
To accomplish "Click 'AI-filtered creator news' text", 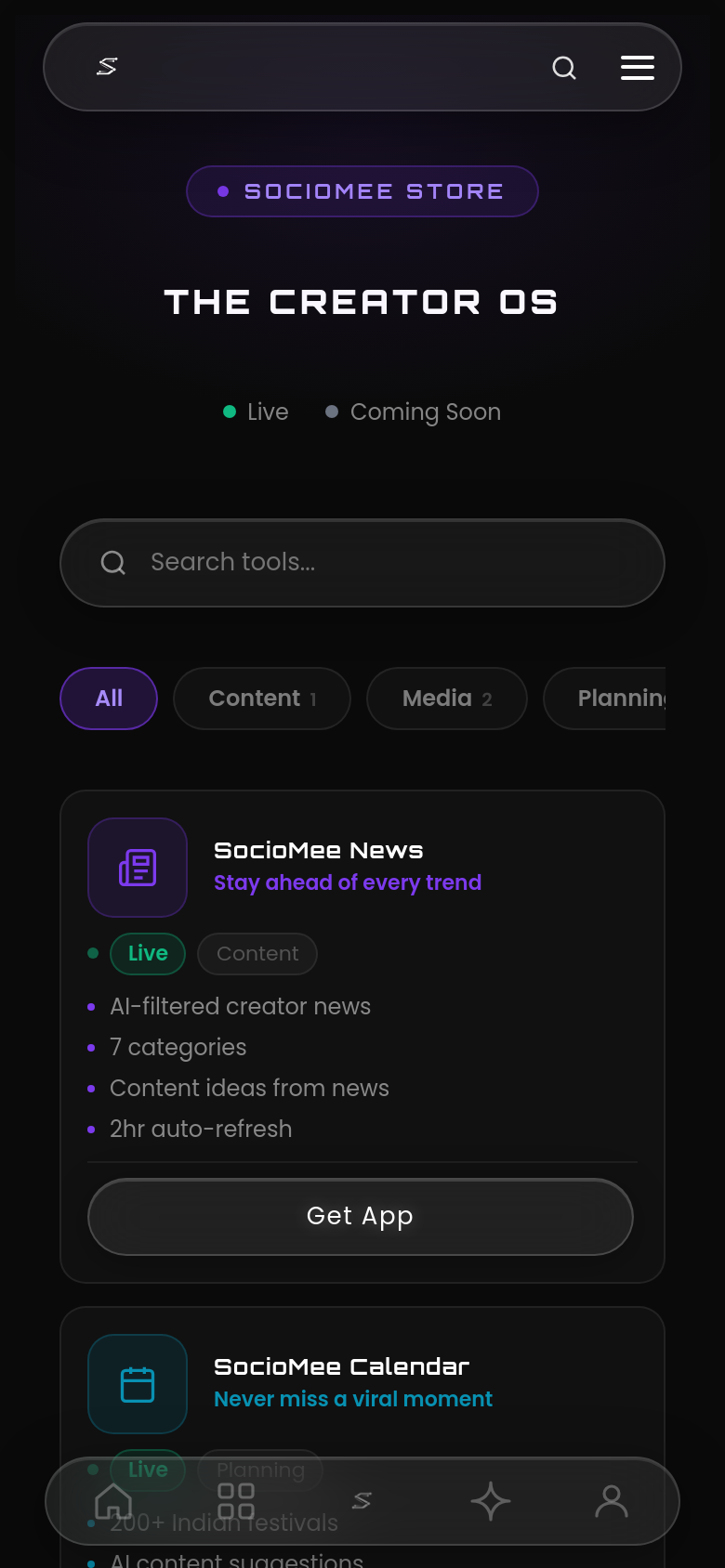I will click(240, 1007).
